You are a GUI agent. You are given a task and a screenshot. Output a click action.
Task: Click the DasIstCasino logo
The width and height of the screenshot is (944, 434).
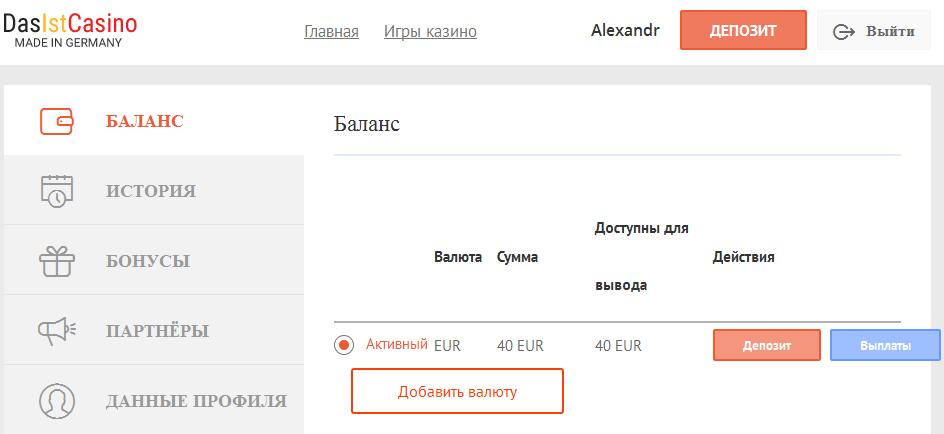(70, 30)
